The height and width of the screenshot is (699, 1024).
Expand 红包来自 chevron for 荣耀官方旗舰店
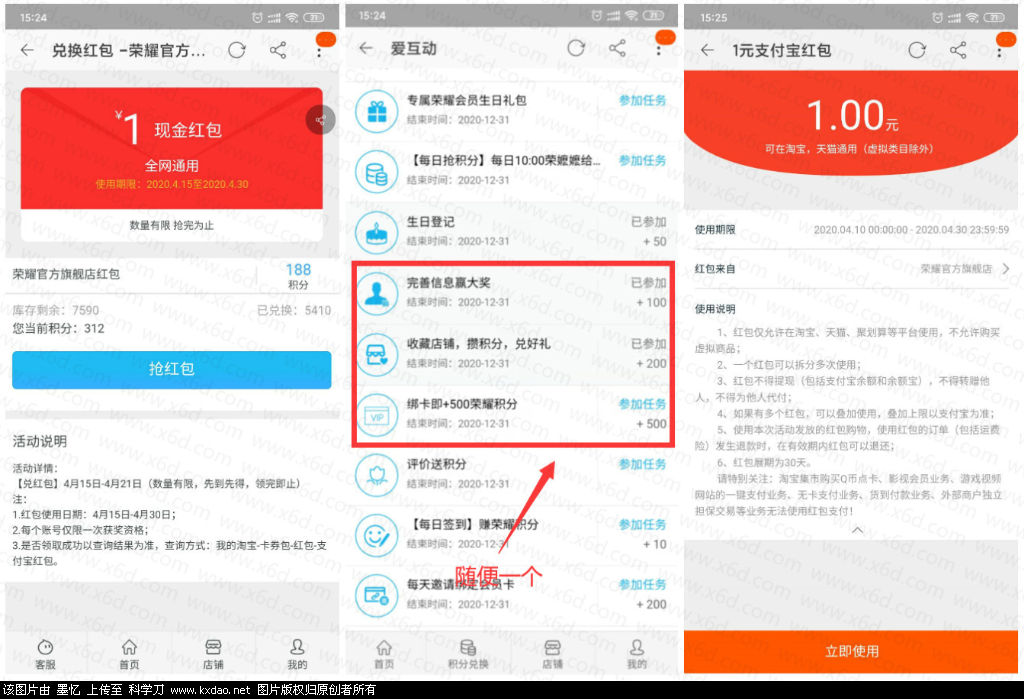point(1006,268)
